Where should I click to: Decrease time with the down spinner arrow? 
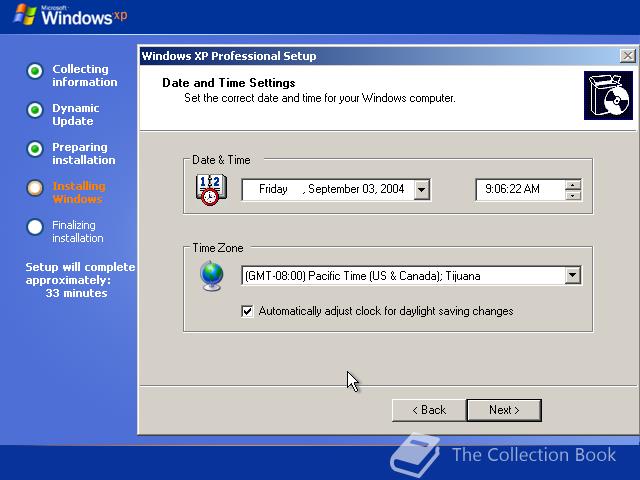click(573, 195)
